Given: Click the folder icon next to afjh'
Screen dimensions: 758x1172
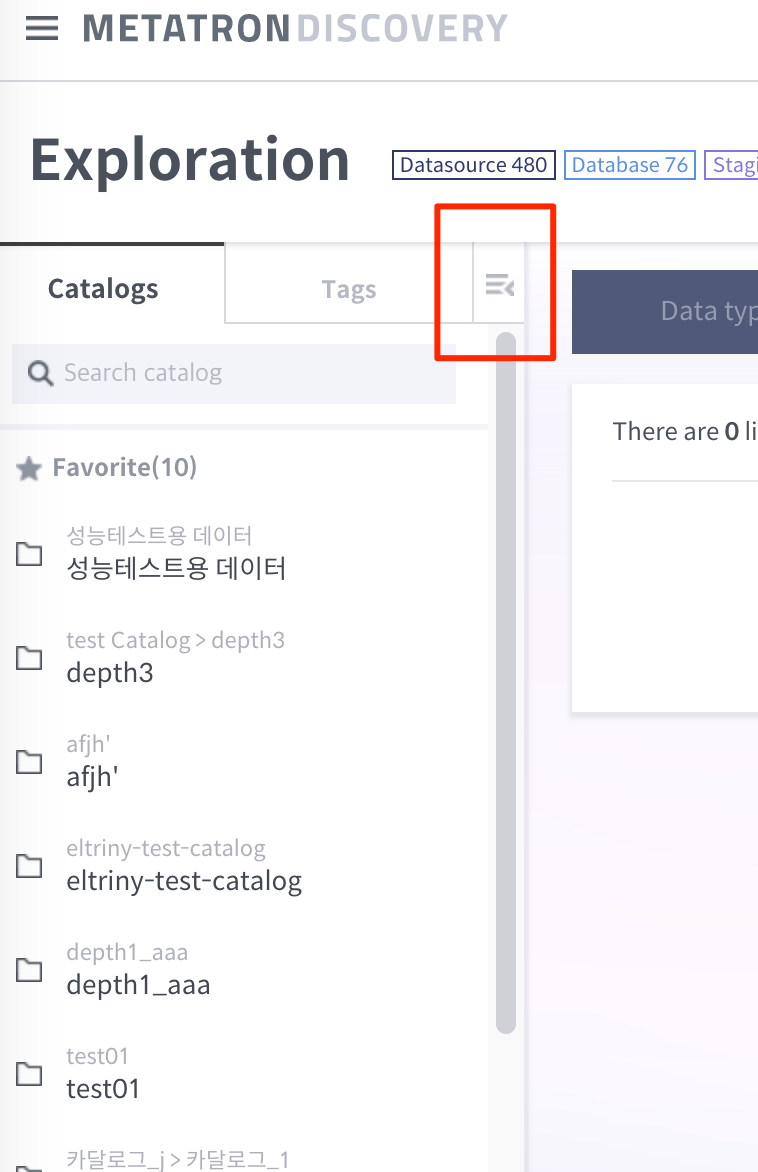Looking at the screenshot, I should coord(28,761).
